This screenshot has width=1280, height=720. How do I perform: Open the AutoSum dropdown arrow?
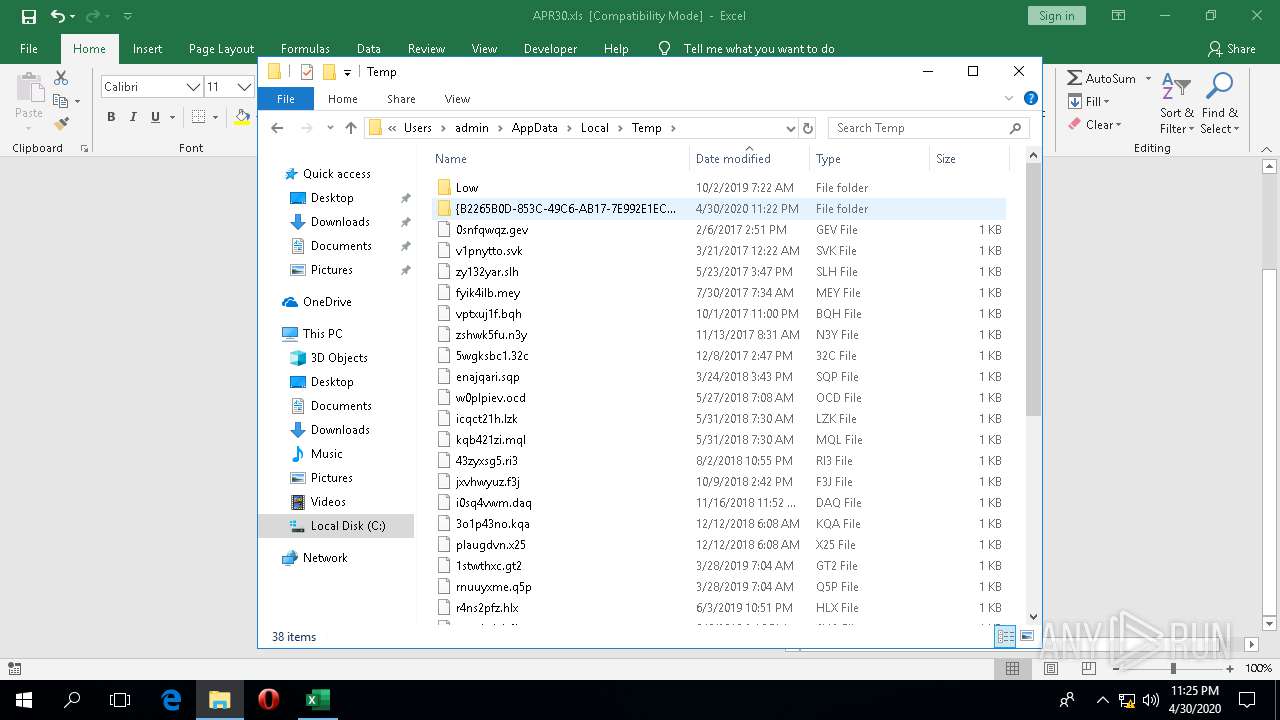click(x=1148, y=78)
